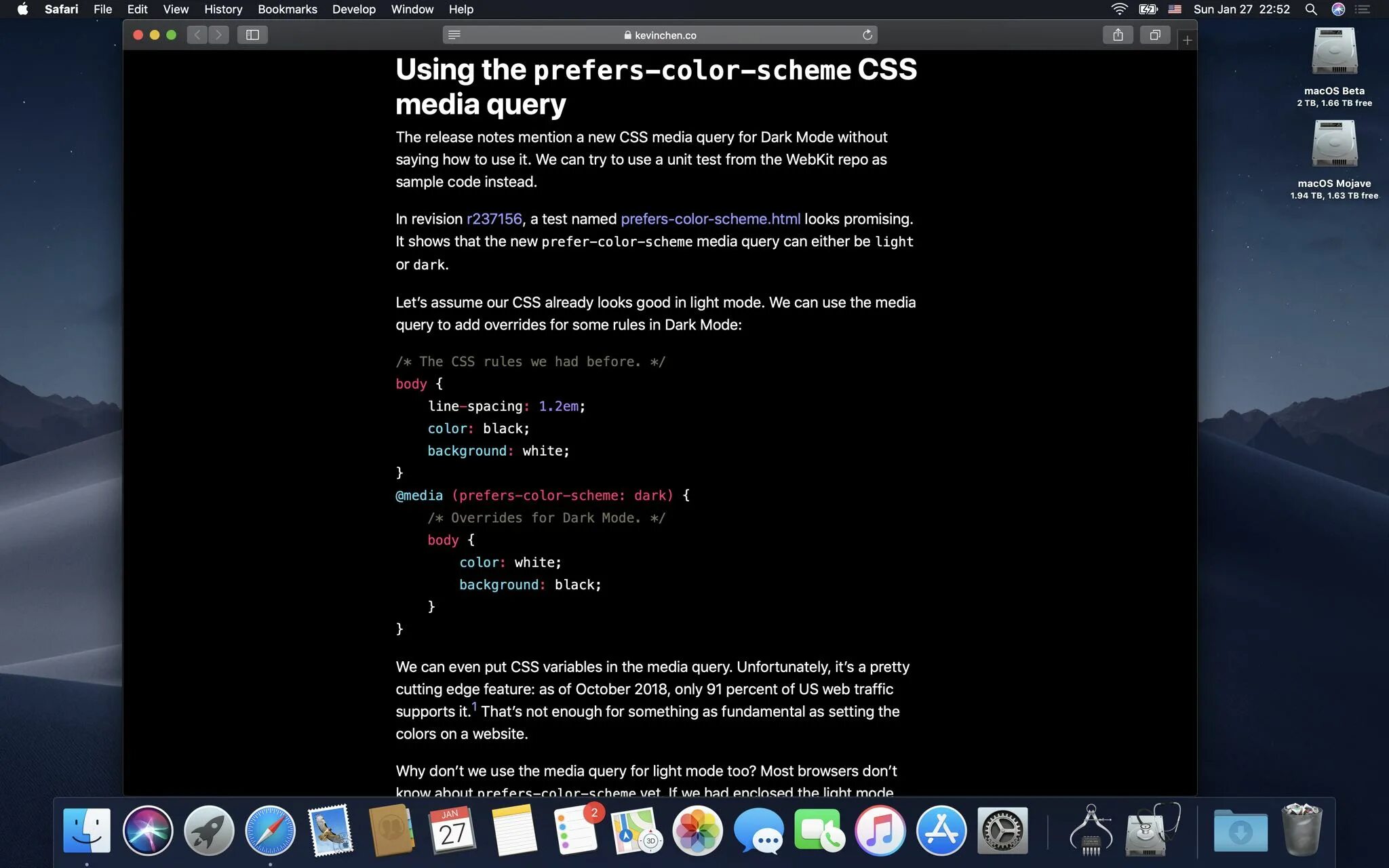Open Disk Utility stethoscope icon in Dock

(1151, 831)
